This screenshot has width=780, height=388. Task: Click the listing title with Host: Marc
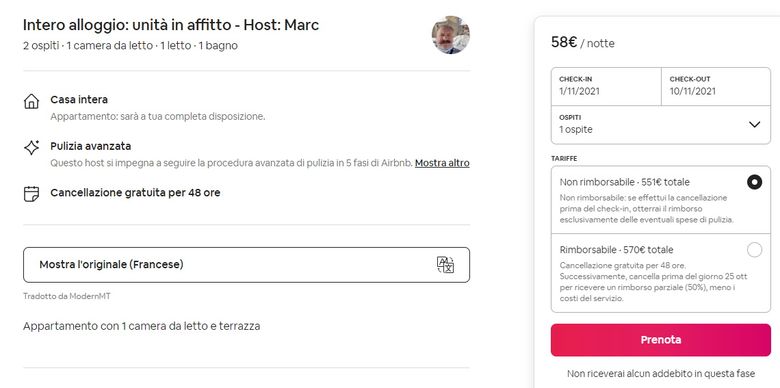coord(171,25)
